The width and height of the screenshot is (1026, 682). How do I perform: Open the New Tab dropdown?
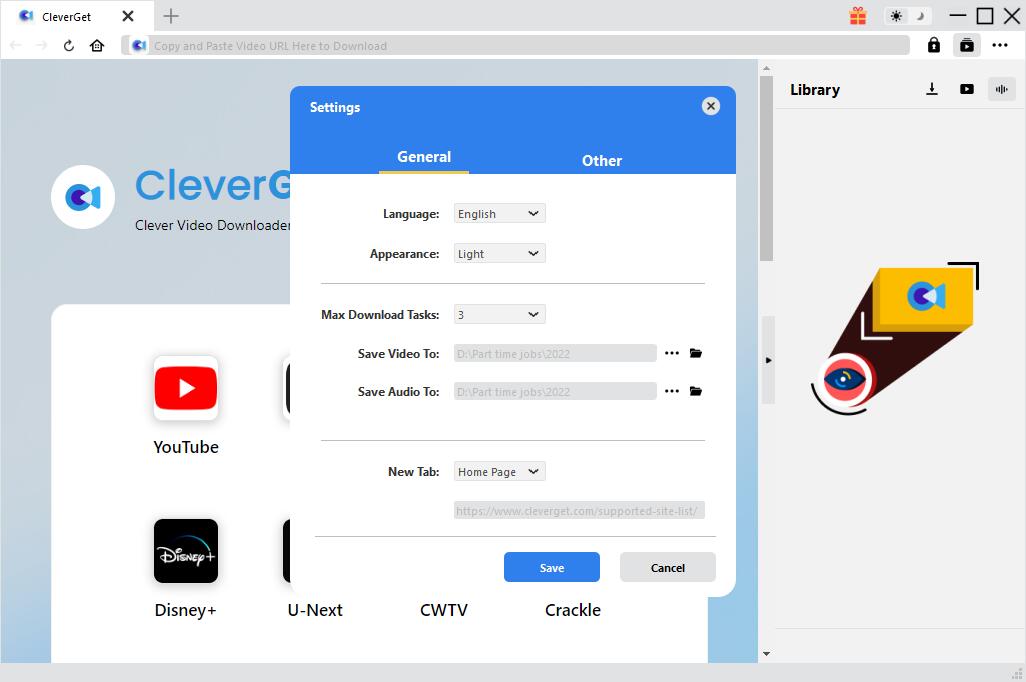pyautogui.click(x=499, y=472)
